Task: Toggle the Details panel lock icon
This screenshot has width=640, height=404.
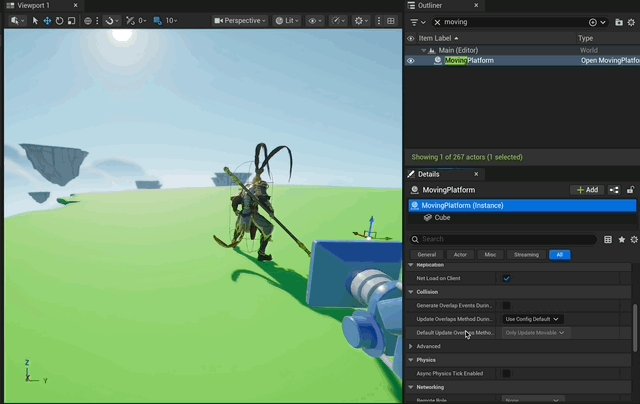Action: (630, 190)
